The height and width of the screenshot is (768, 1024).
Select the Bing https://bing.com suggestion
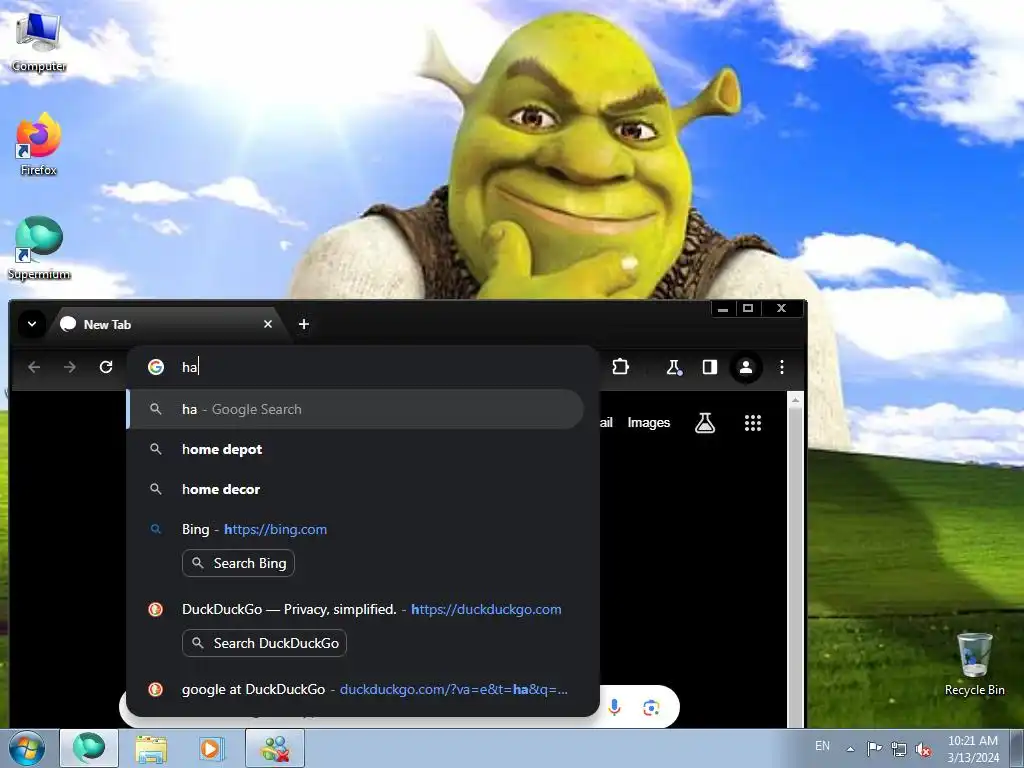click(356, 529)
